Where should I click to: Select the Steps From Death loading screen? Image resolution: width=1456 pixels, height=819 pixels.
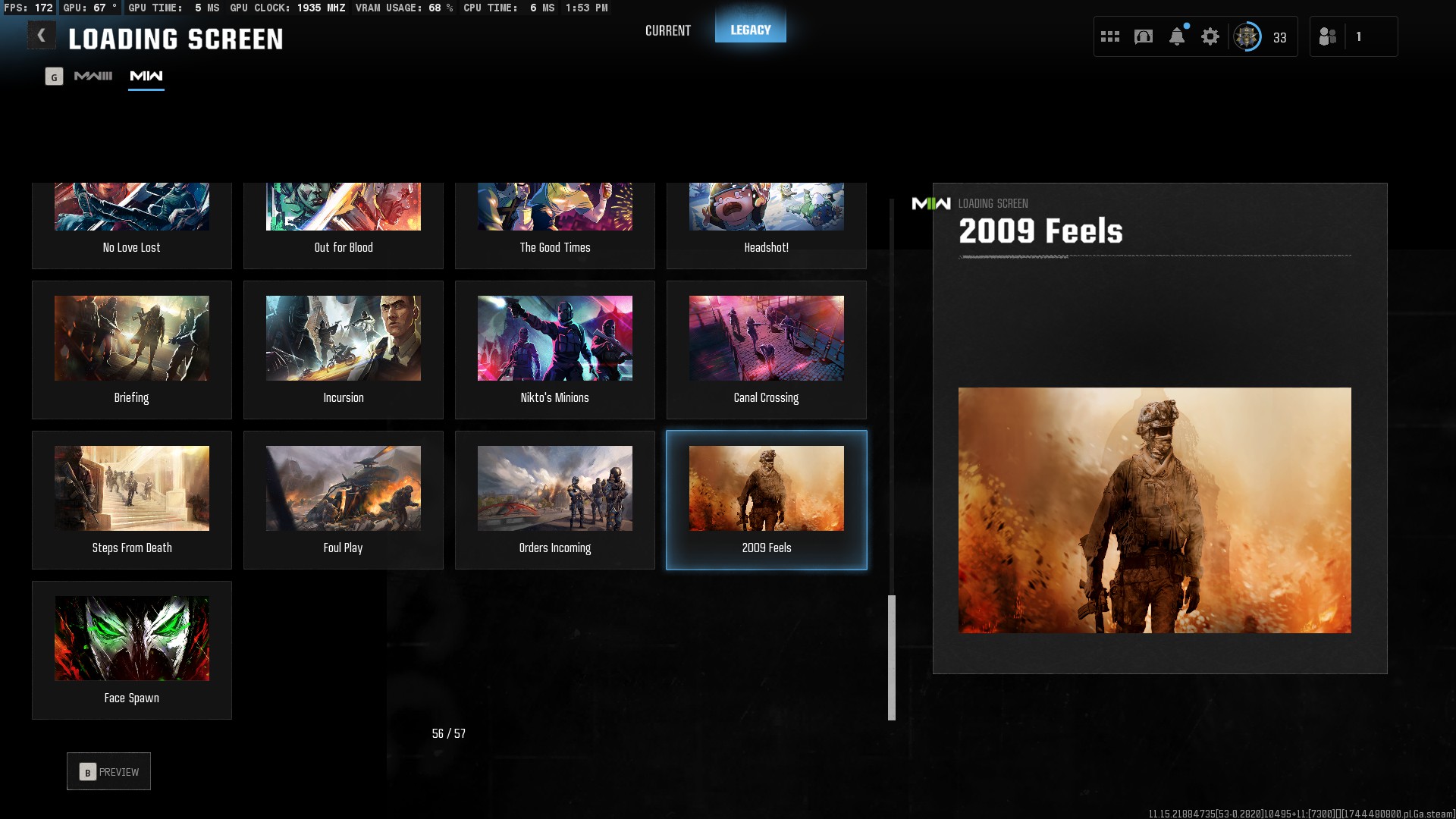point(132,500)
